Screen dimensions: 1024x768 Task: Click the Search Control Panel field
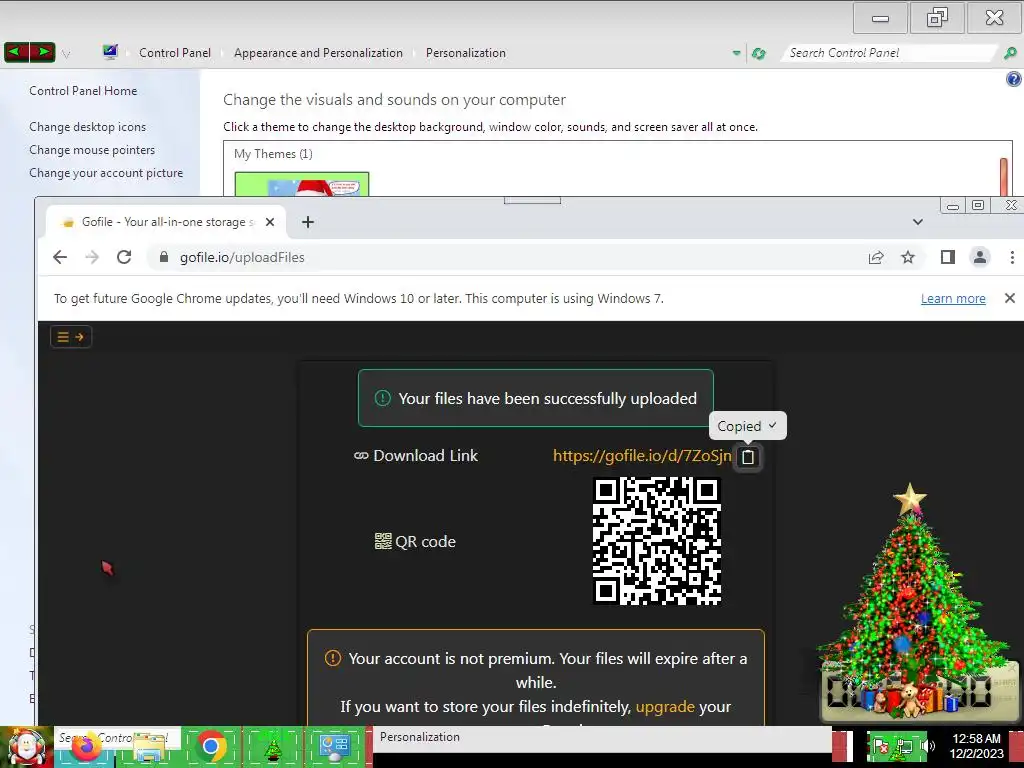[890, 53]
